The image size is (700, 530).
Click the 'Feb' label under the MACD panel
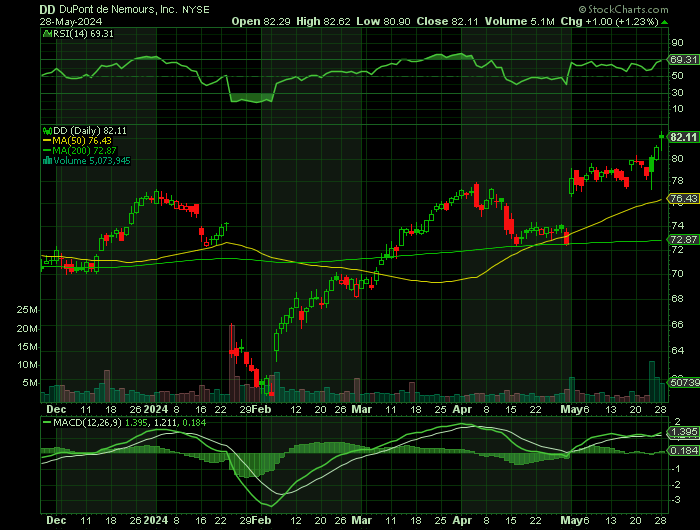point(261,520)
